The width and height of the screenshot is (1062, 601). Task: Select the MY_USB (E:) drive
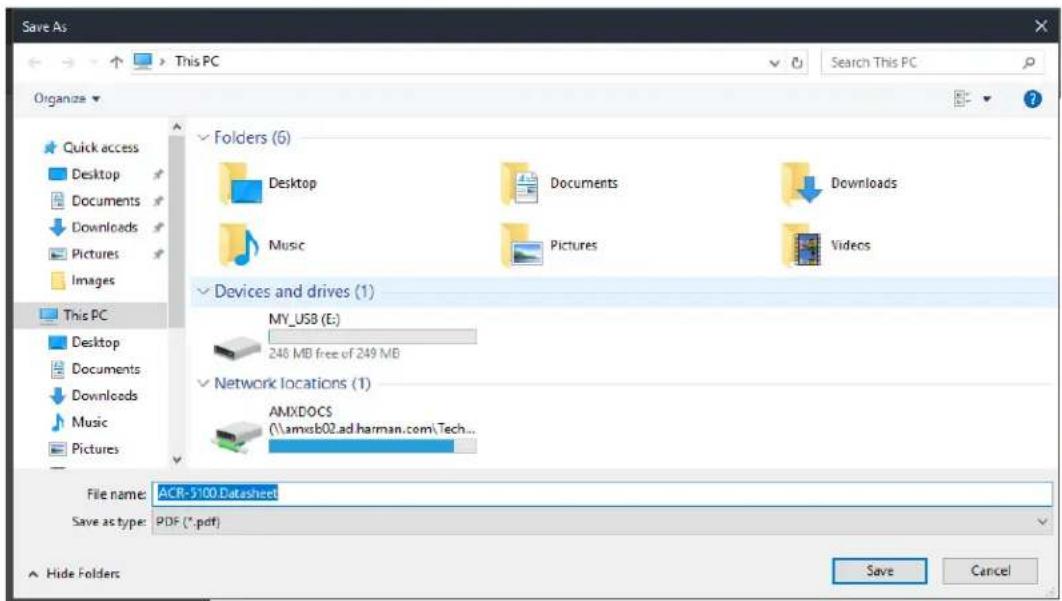click(x=344, y=337)
